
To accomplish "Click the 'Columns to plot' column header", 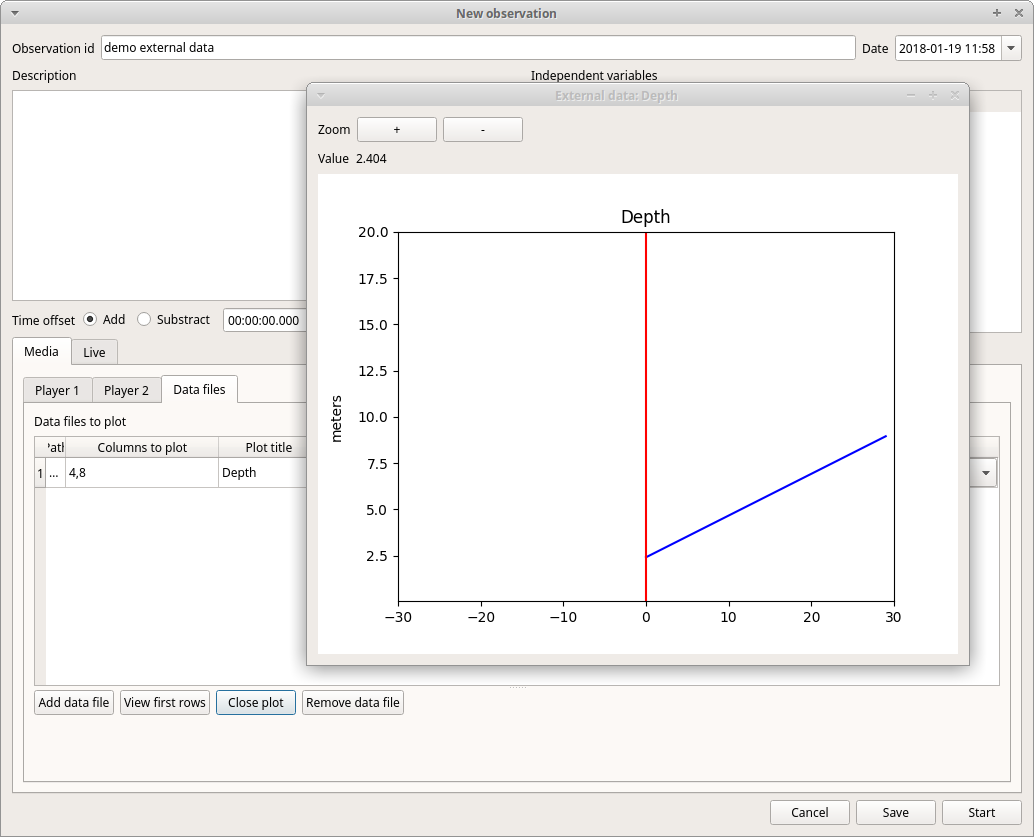I will [142, 447].
